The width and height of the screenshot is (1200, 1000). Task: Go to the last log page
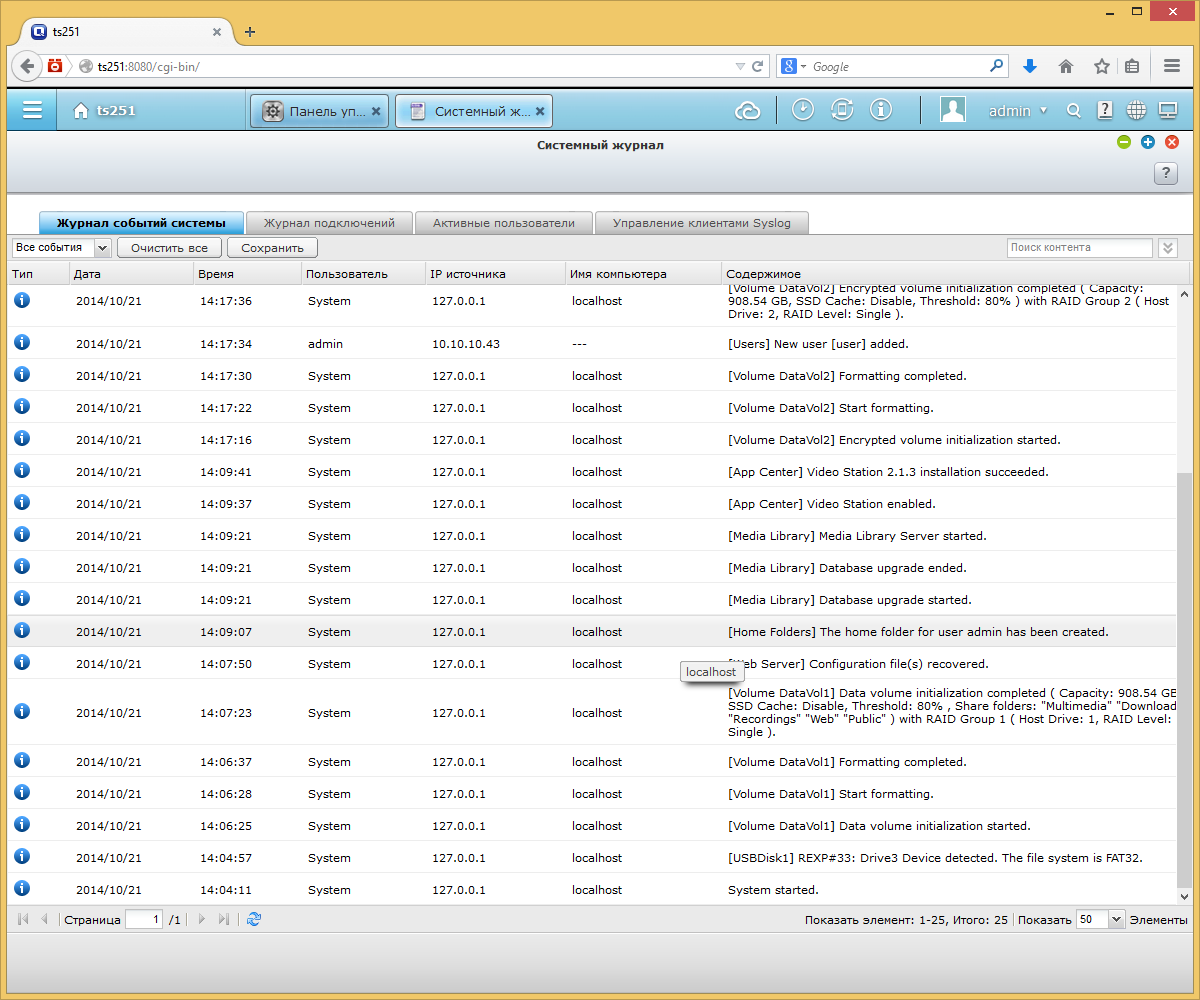point(224,919)
